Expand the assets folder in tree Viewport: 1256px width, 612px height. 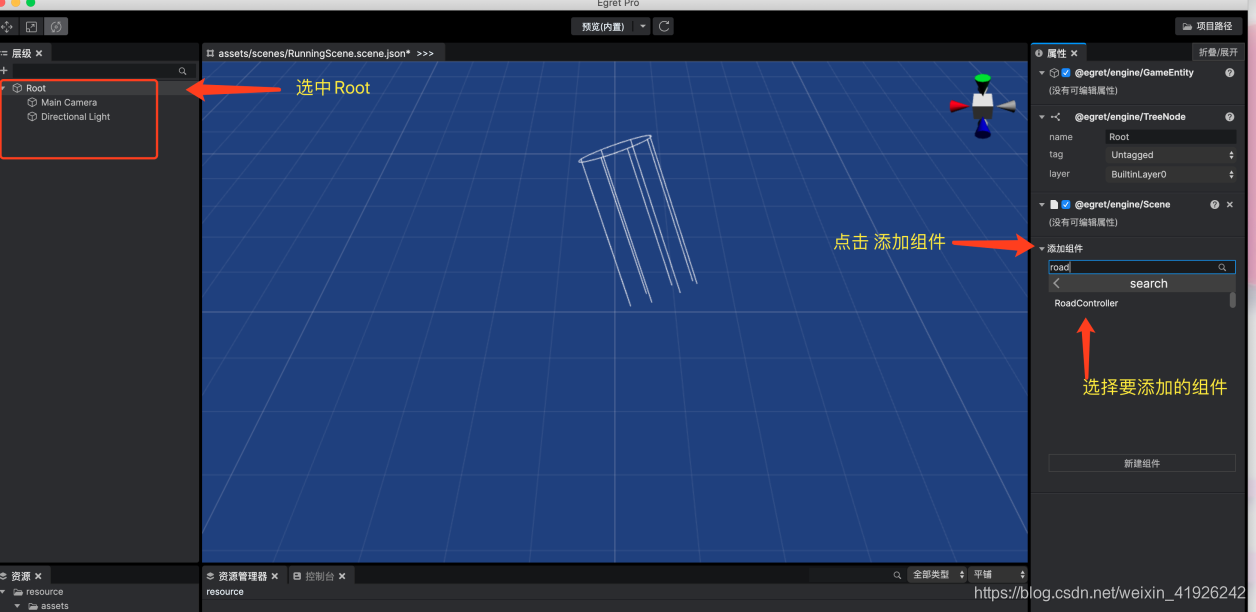(17, 606)
